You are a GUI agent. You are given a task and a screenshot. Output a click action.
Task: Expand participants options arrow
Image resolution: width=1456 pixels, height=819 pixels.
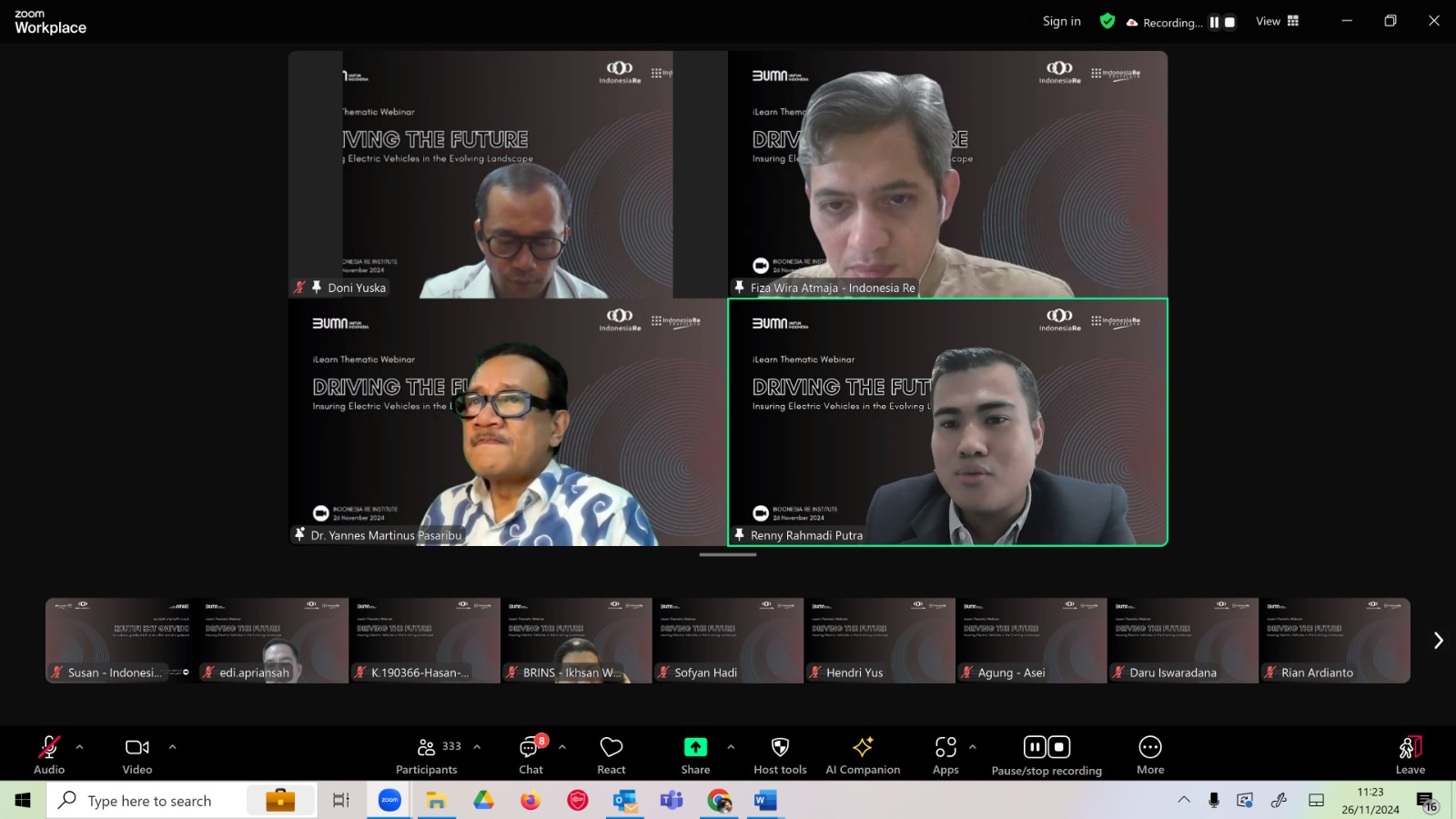[x=477, y=747]
